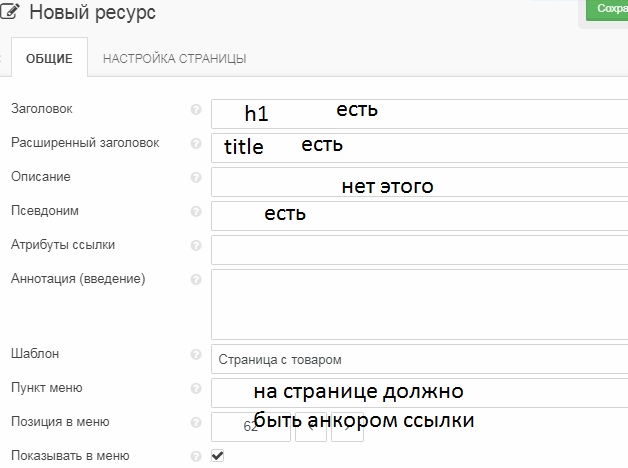Show help for Аннотация (введение)
Viewport: 628px width, 468px height.
tap(196, 279)
